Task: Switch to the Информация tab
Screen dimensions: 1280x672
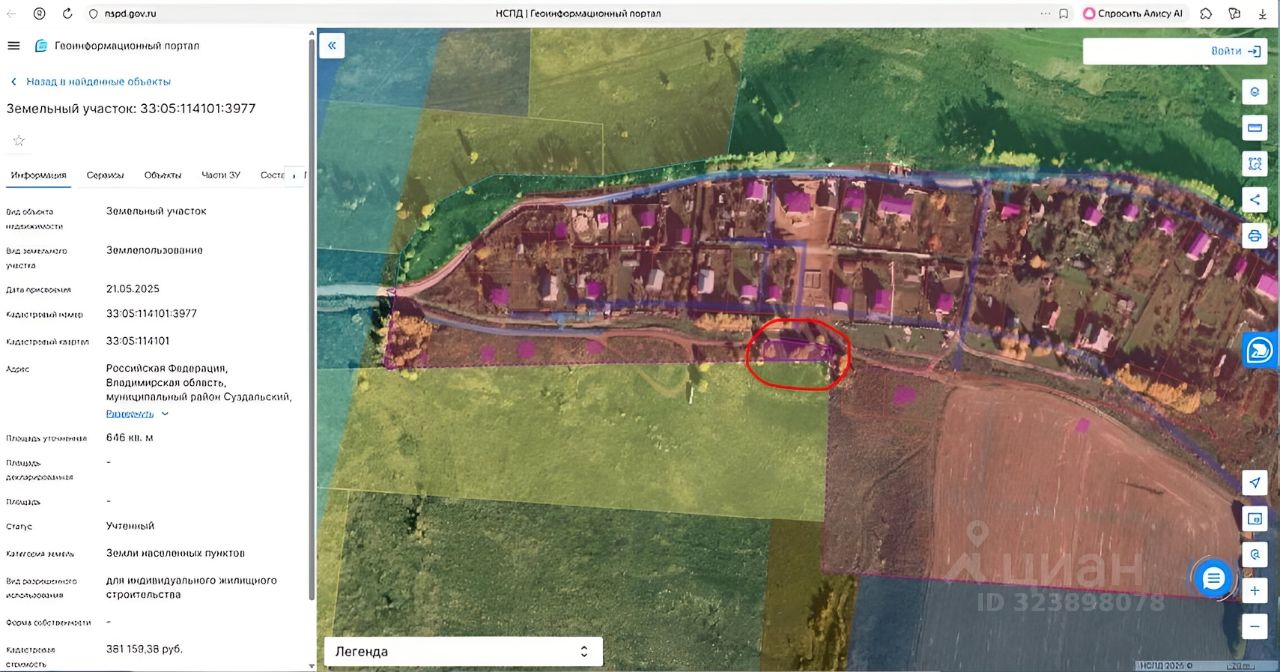Action: pyautogui.click(x=38, y=175)
